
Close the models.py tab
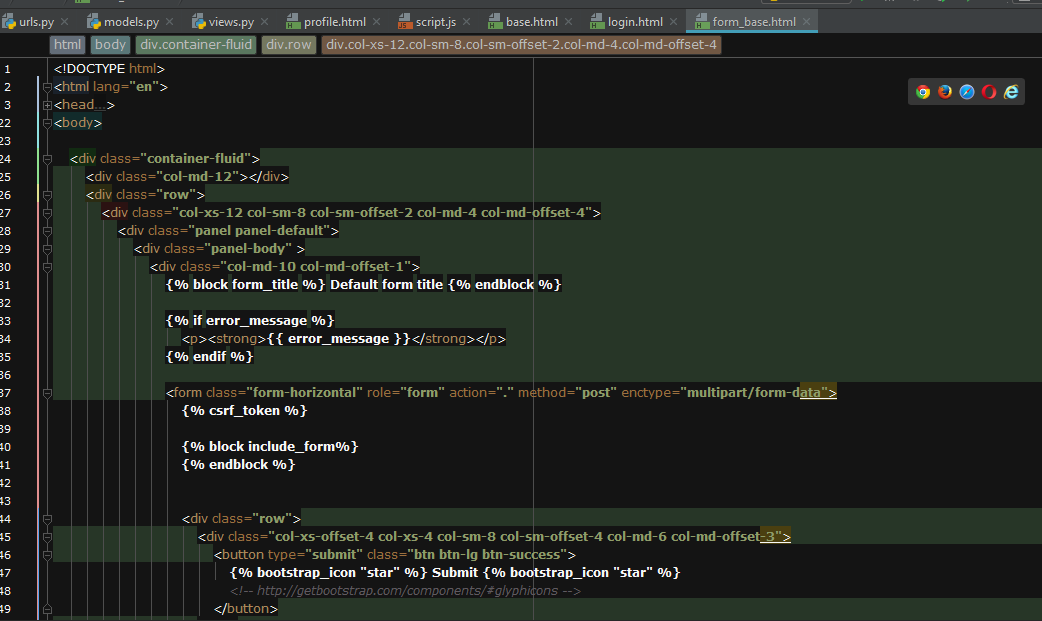(x=169, y=21)
